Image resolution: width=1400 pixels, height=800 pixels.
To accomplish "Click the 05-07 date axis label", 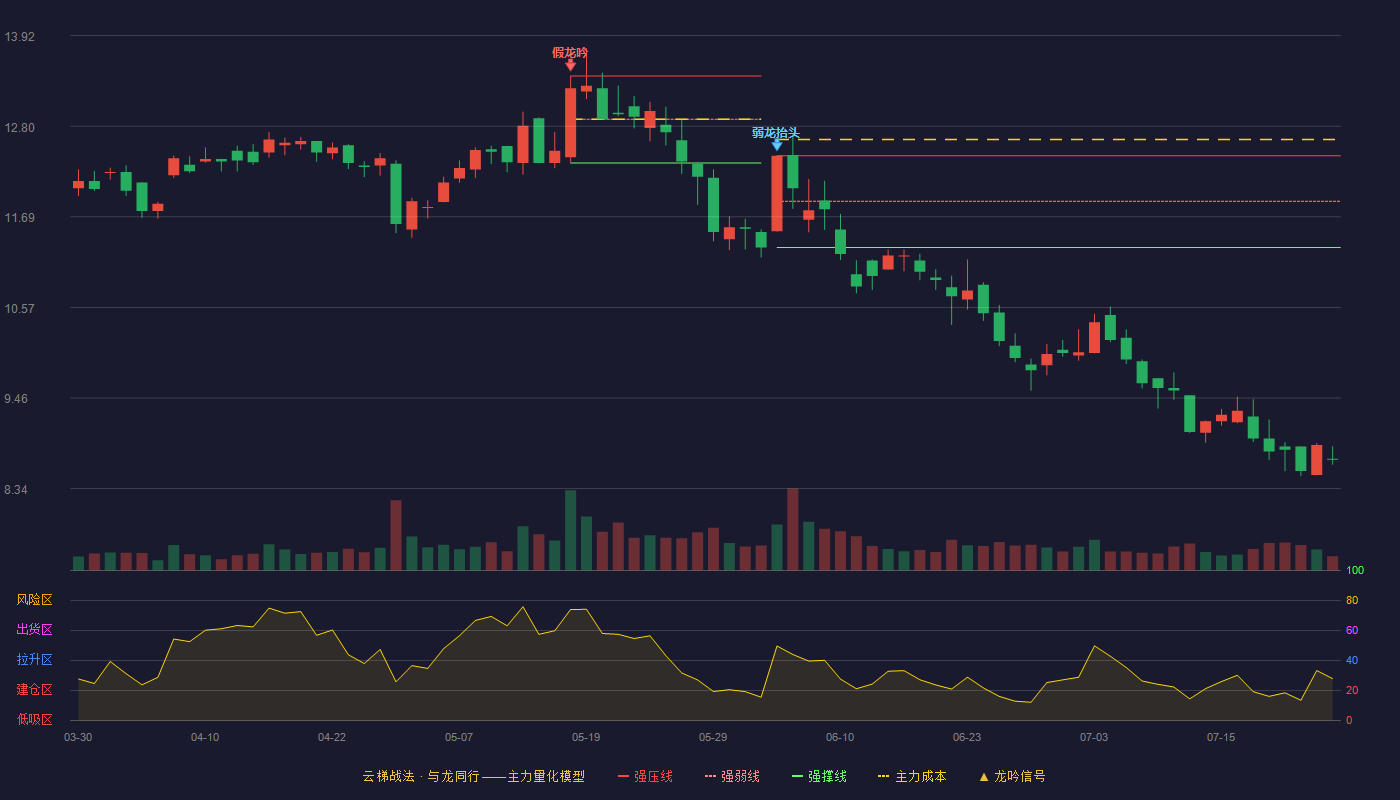I will (x=459, y=737).
